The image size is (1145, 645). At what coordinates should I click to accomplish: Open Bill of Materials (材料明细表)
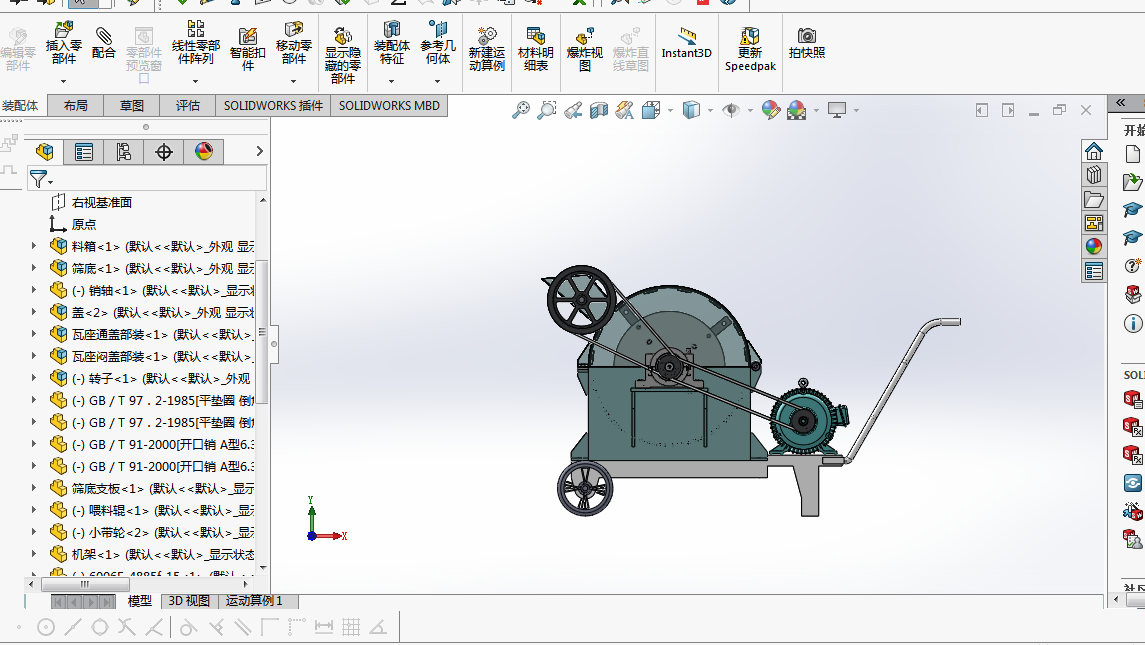(x=535, y=48)
